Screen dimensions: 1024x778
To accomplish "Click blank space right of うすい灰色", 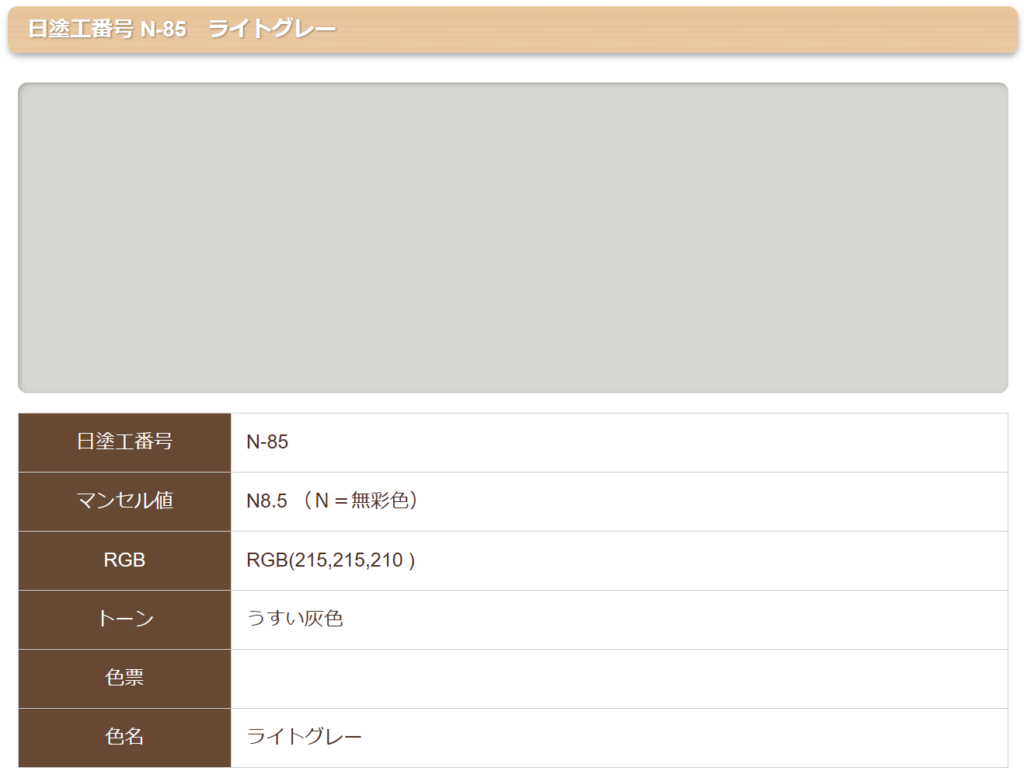I will click(x=680, y=619).
